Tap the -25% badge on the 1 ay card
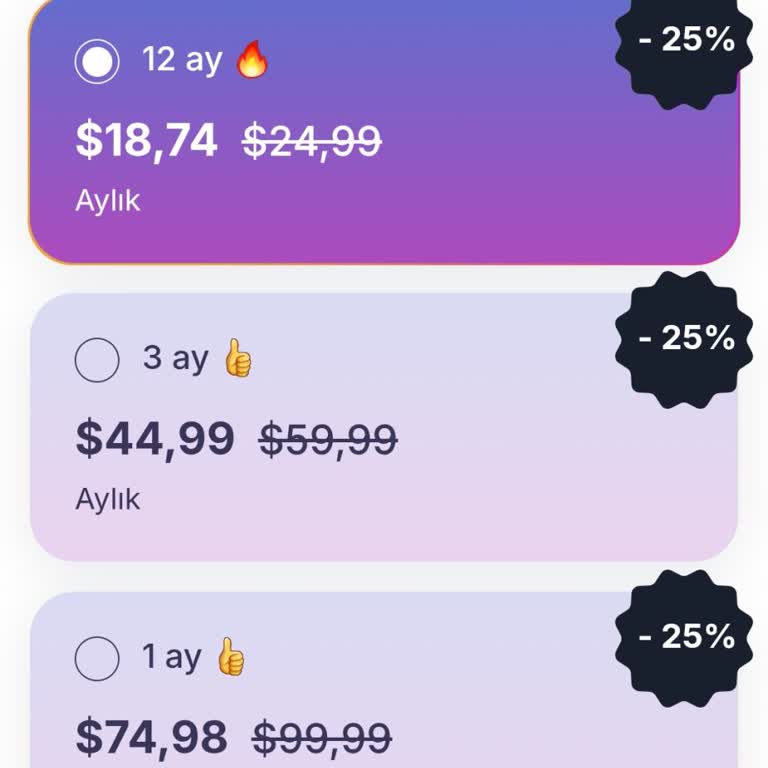This screenshot has height=768, width=768. point(686,636)
